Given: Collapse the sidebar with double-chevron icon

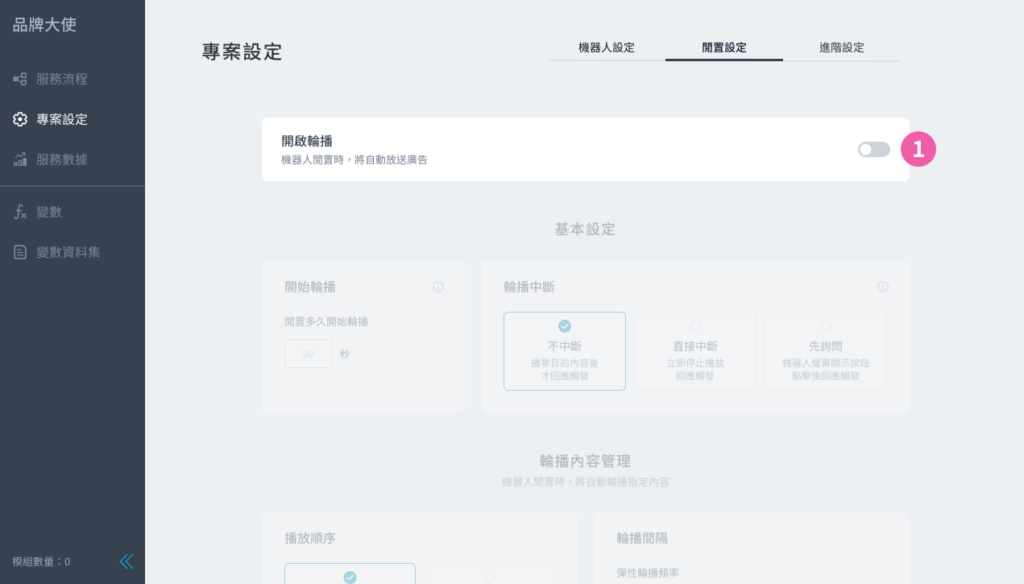Looking at the screenshot, I should (x=126, y=561).
